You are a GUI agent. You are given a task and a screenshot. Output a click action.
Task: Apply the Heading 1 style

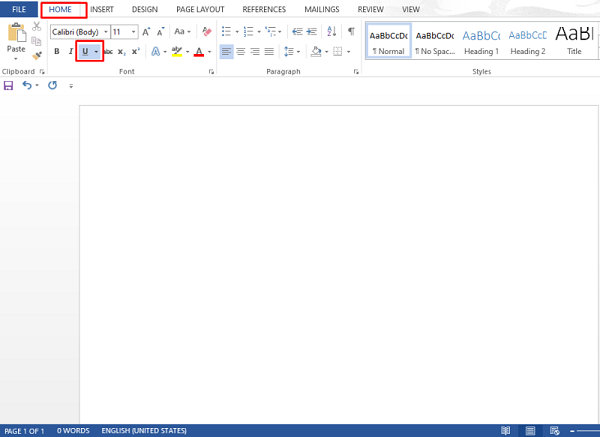481,42
